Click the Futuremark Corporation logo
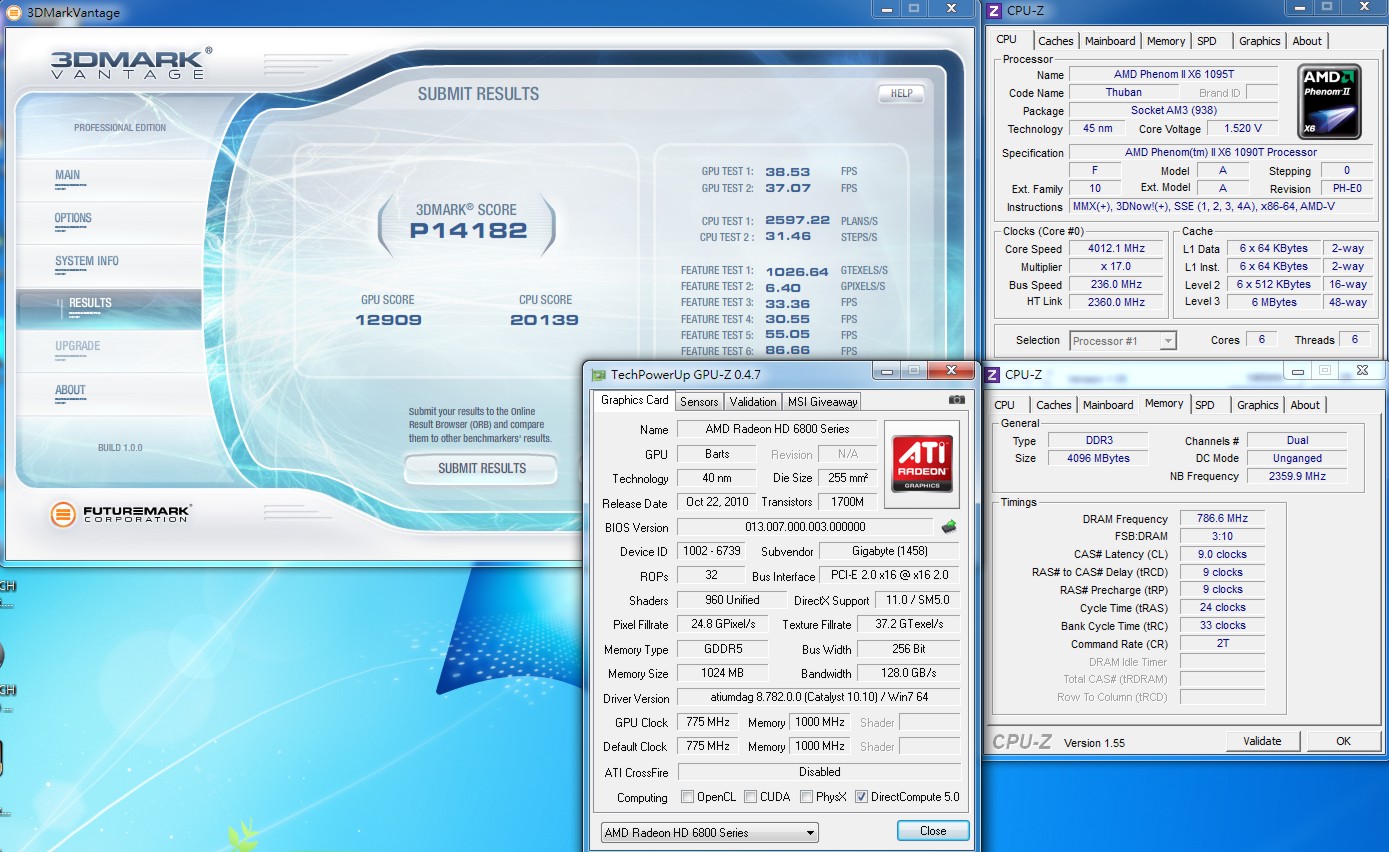Image resolution: width=1389 pixels, height=852 pixels. [121, 515]
